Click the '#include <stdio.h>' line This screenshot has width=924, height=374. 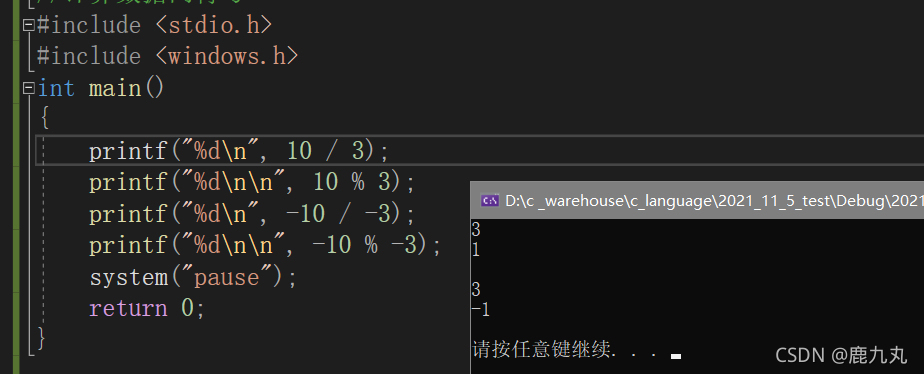(x=155, y=25)
